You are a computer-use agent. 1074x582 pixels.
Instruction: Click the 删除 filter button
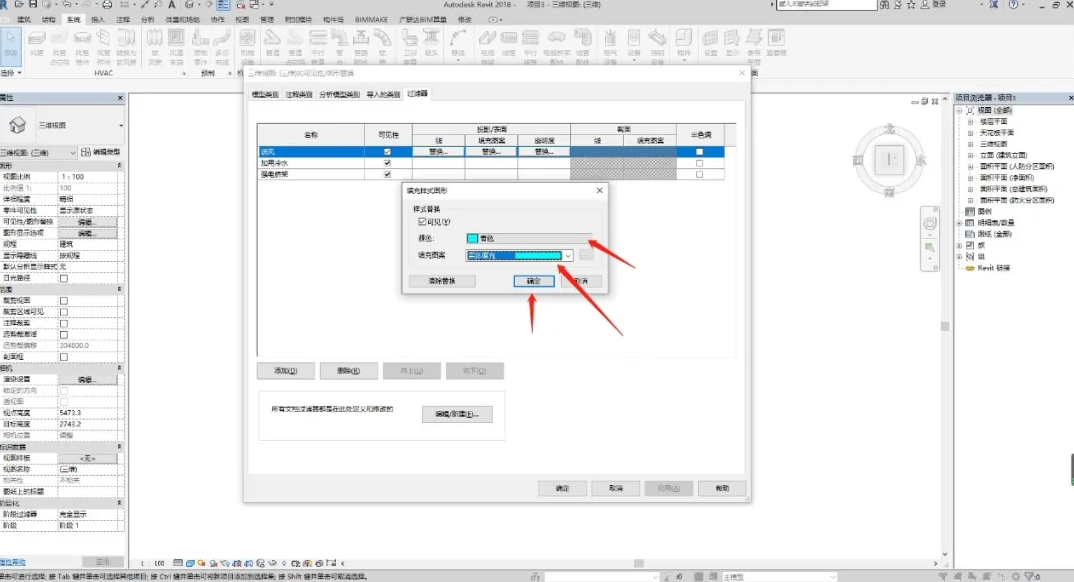pyautogui.click(x=349, y=370)
